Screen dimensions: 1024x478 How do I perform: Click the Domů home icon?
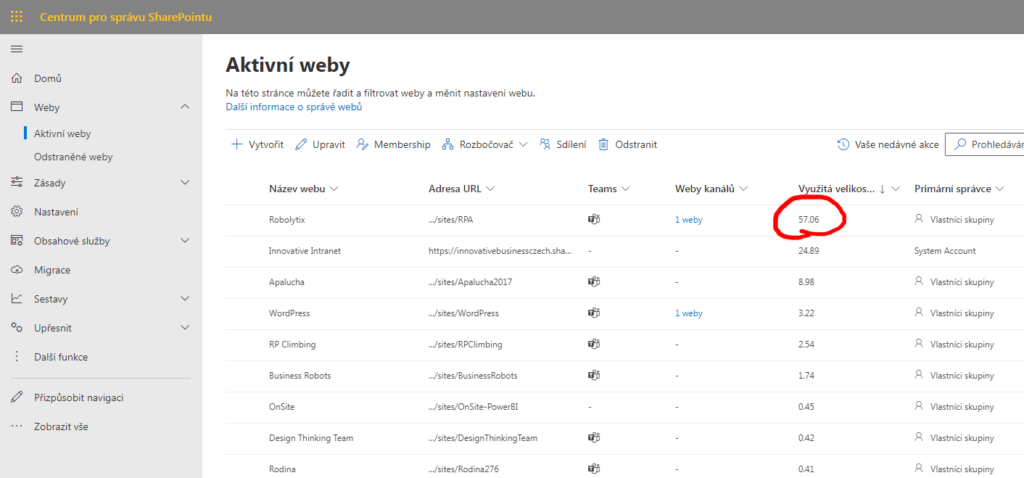click(x=17, y=78)
